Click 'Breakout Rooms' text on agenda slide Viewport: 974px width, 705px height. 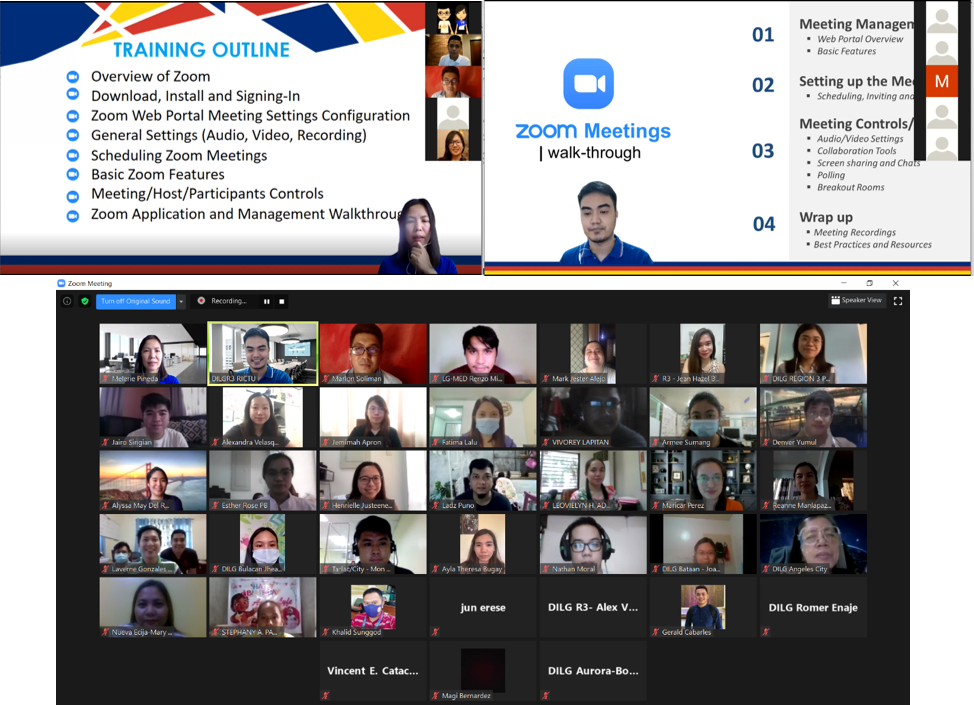[850, 187]
